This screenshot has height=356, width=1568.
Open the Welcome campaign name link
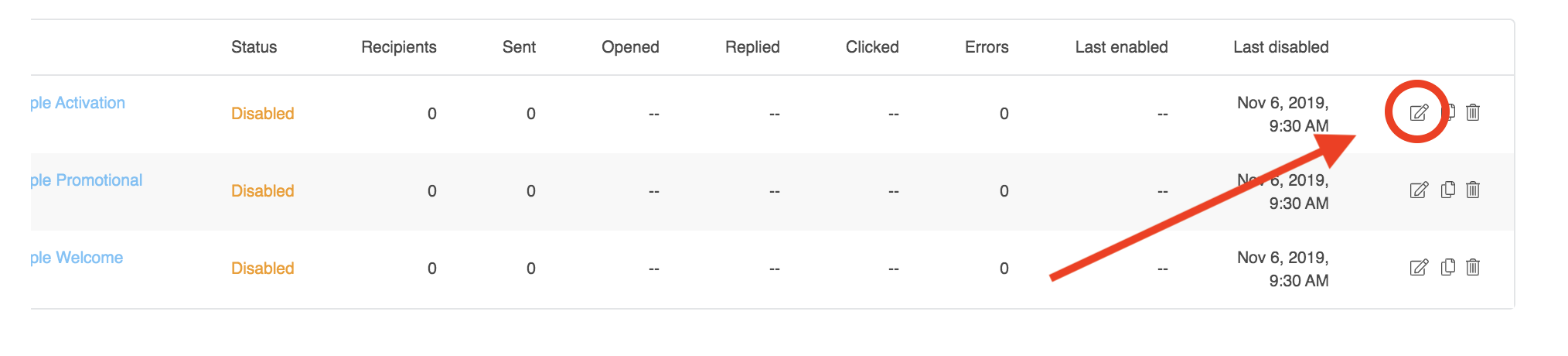click(77, 258)
